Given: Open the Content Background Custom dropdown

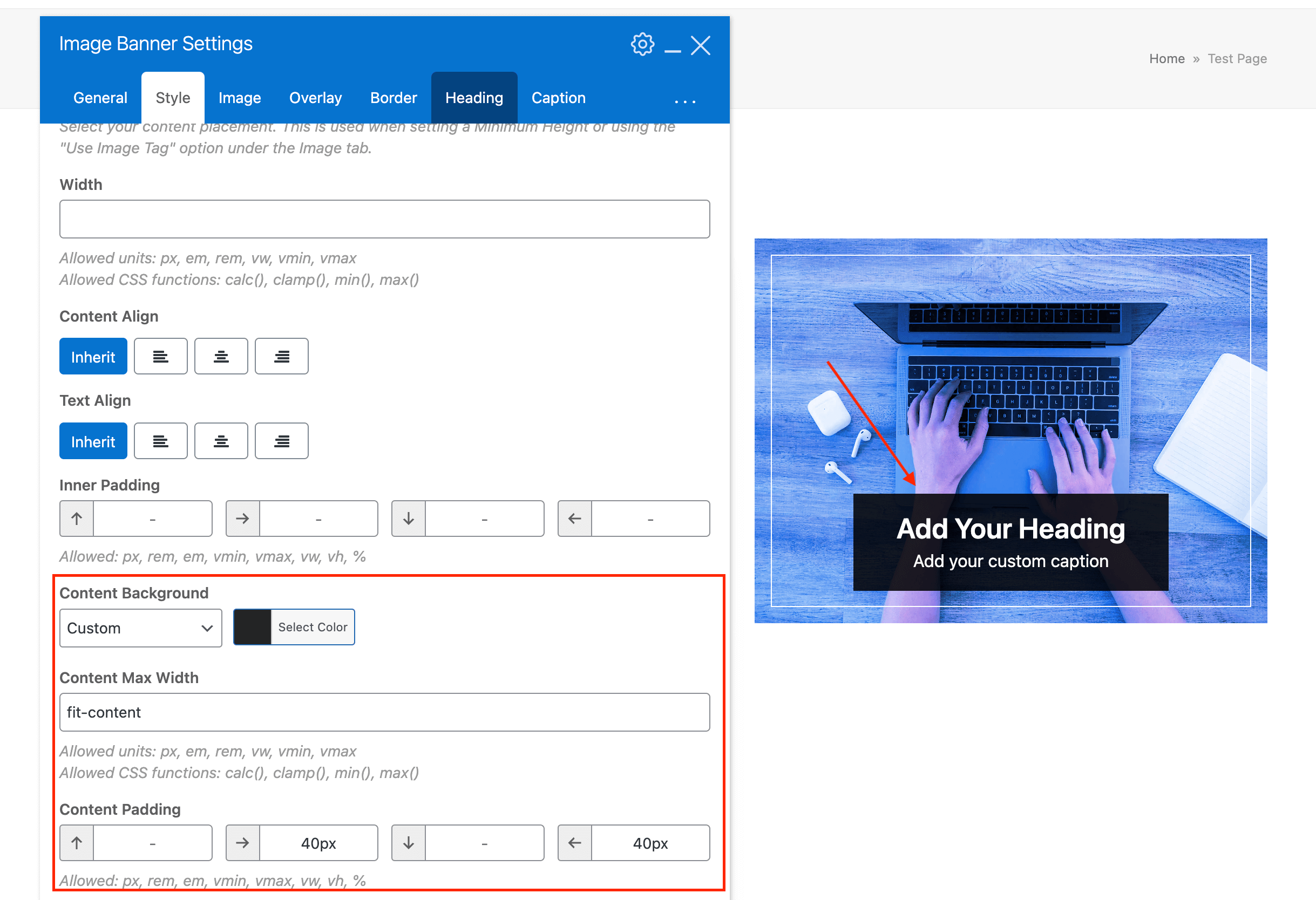Looking at the screenshot, I should 140,628.
